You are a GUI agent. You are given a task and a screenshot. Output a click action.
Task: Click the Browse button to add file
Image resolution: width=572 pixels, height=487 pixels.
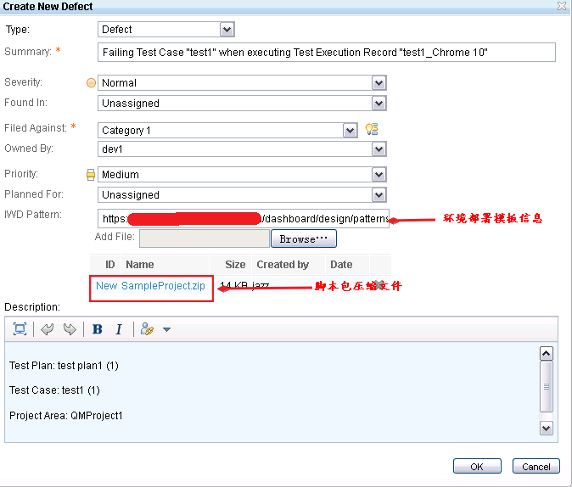tap(304, 239)
